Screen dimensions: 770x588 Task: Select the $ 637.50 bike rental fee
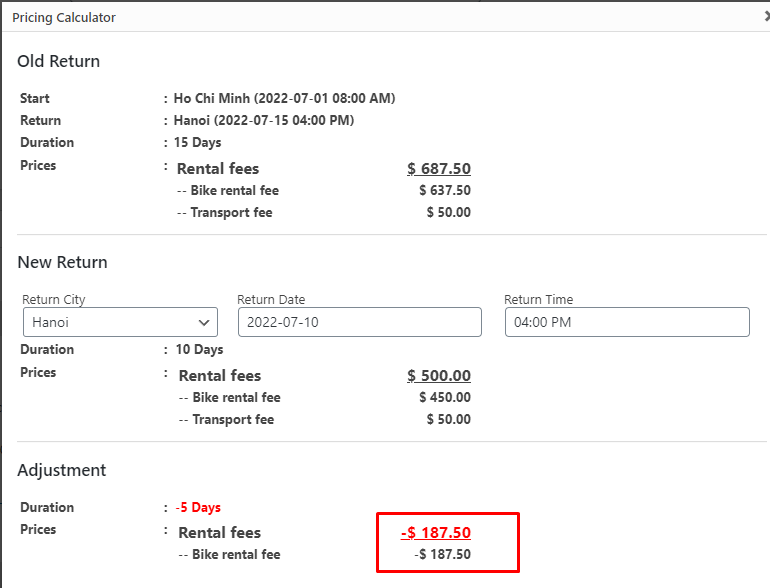tap(445, 190)
